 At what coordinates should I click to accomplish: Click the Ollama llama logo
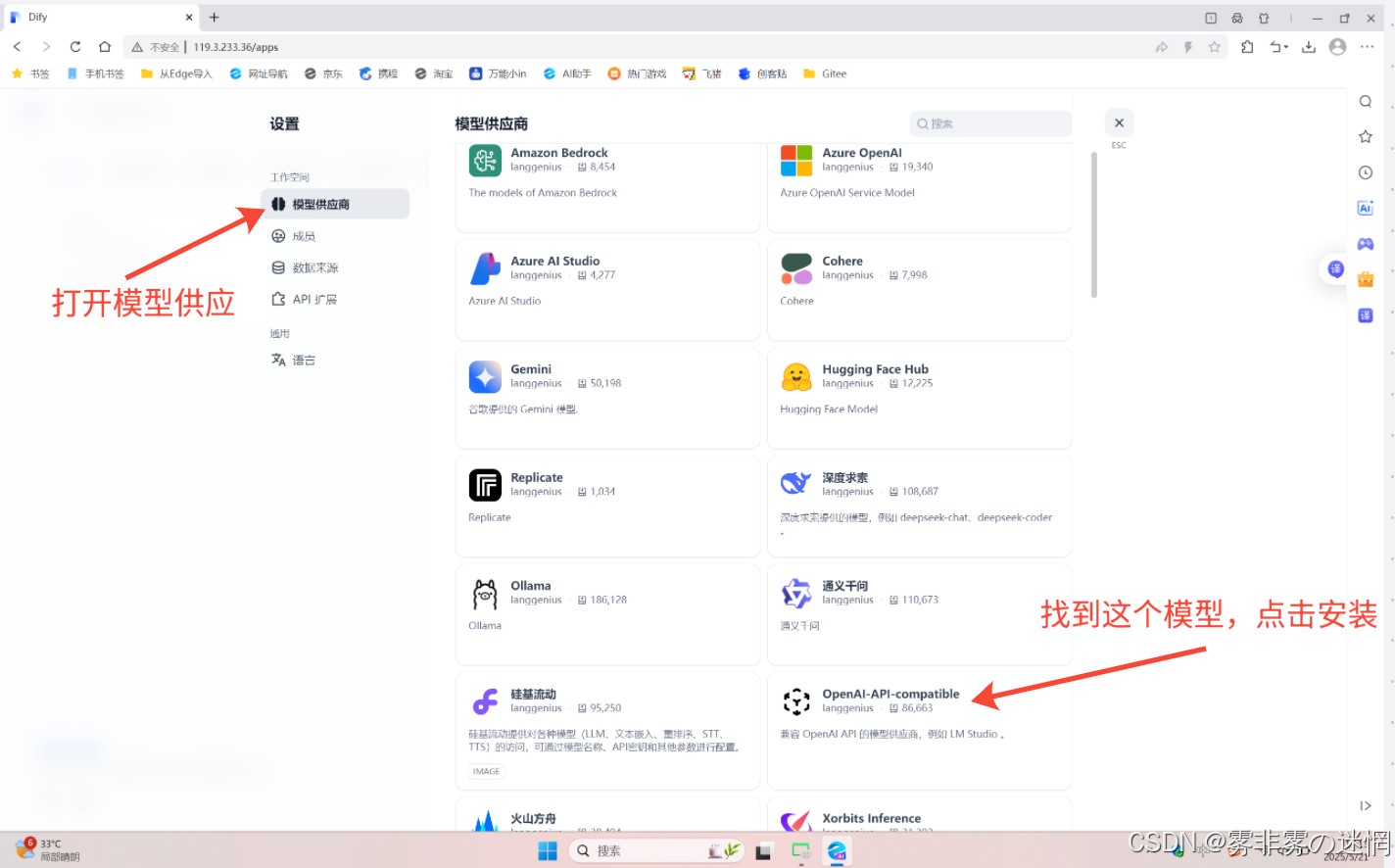click(x=485, y=594)
